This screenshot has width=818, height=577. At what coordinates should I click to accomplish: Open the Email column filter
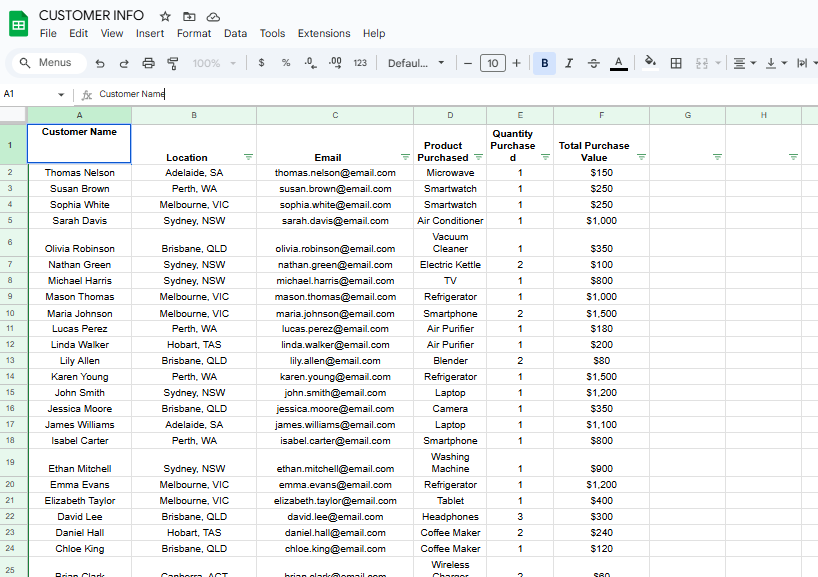tap(405, 157)
